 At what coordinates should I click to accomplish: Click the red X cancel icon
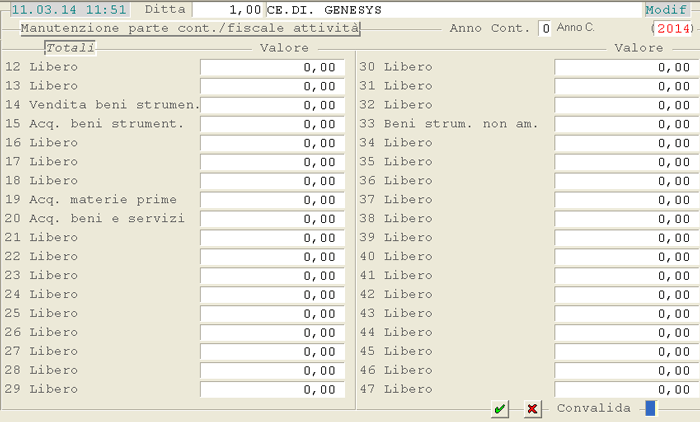coord(532,409)
